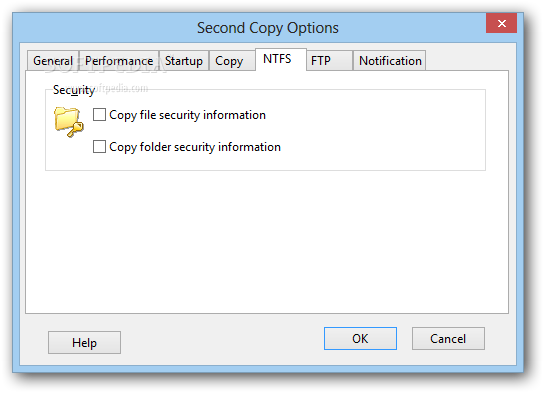
Task: Confirm settings with the OK button
Action: pos(360,339)
